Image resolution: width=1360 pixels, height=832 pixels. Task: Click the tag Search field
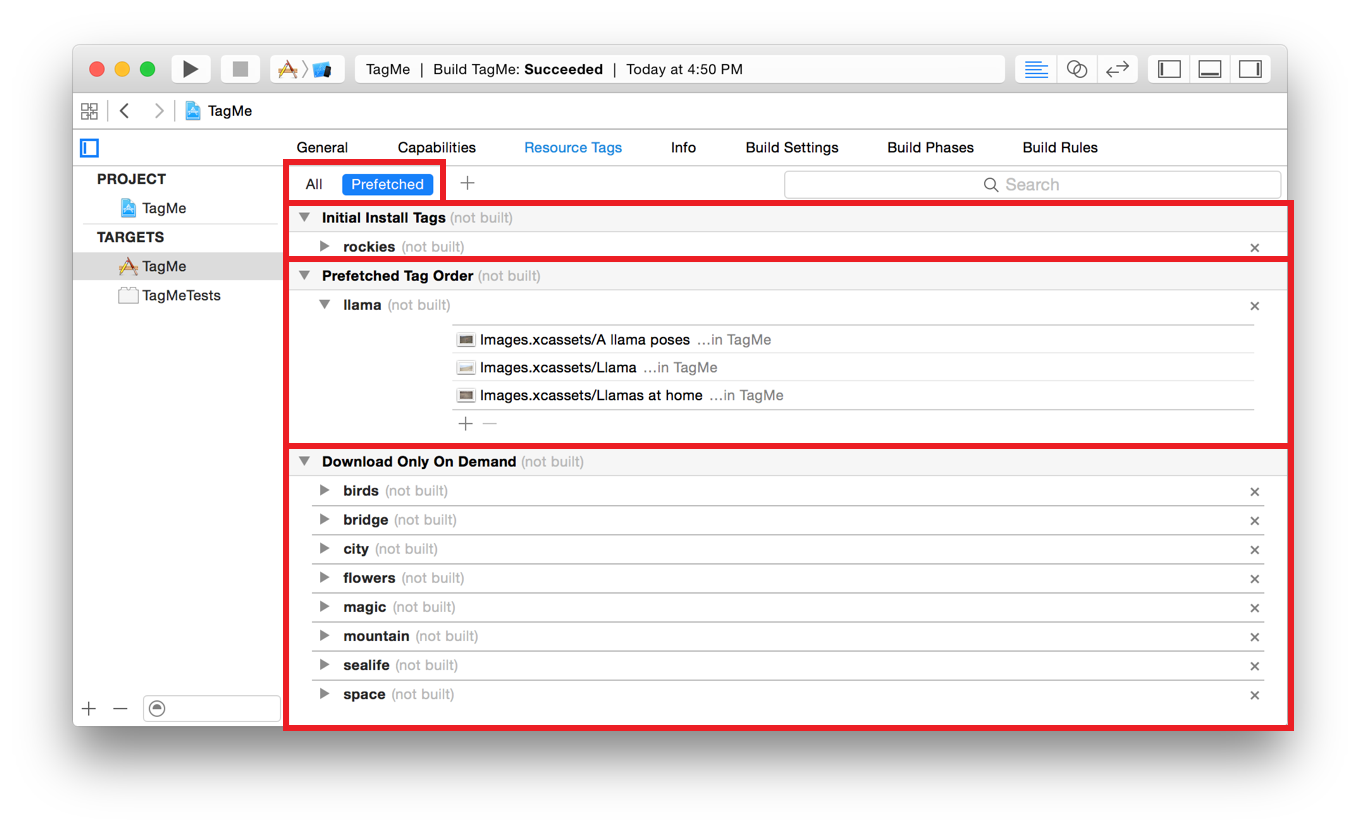1032,184
